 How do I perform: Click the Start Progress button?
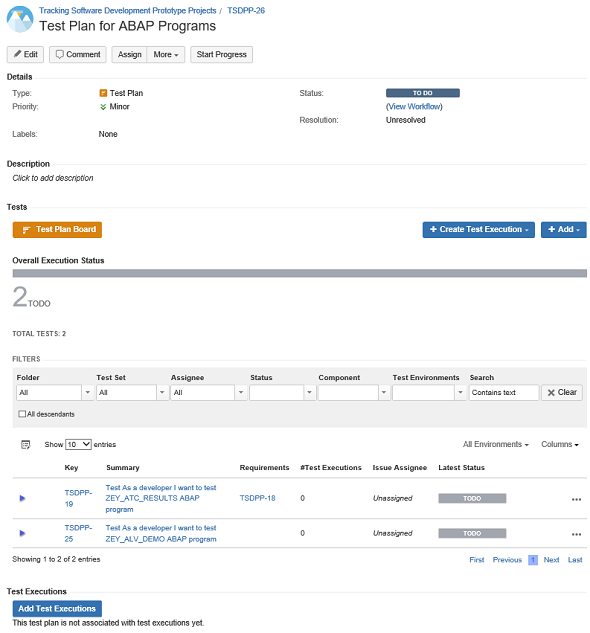[x=221, y=54]
